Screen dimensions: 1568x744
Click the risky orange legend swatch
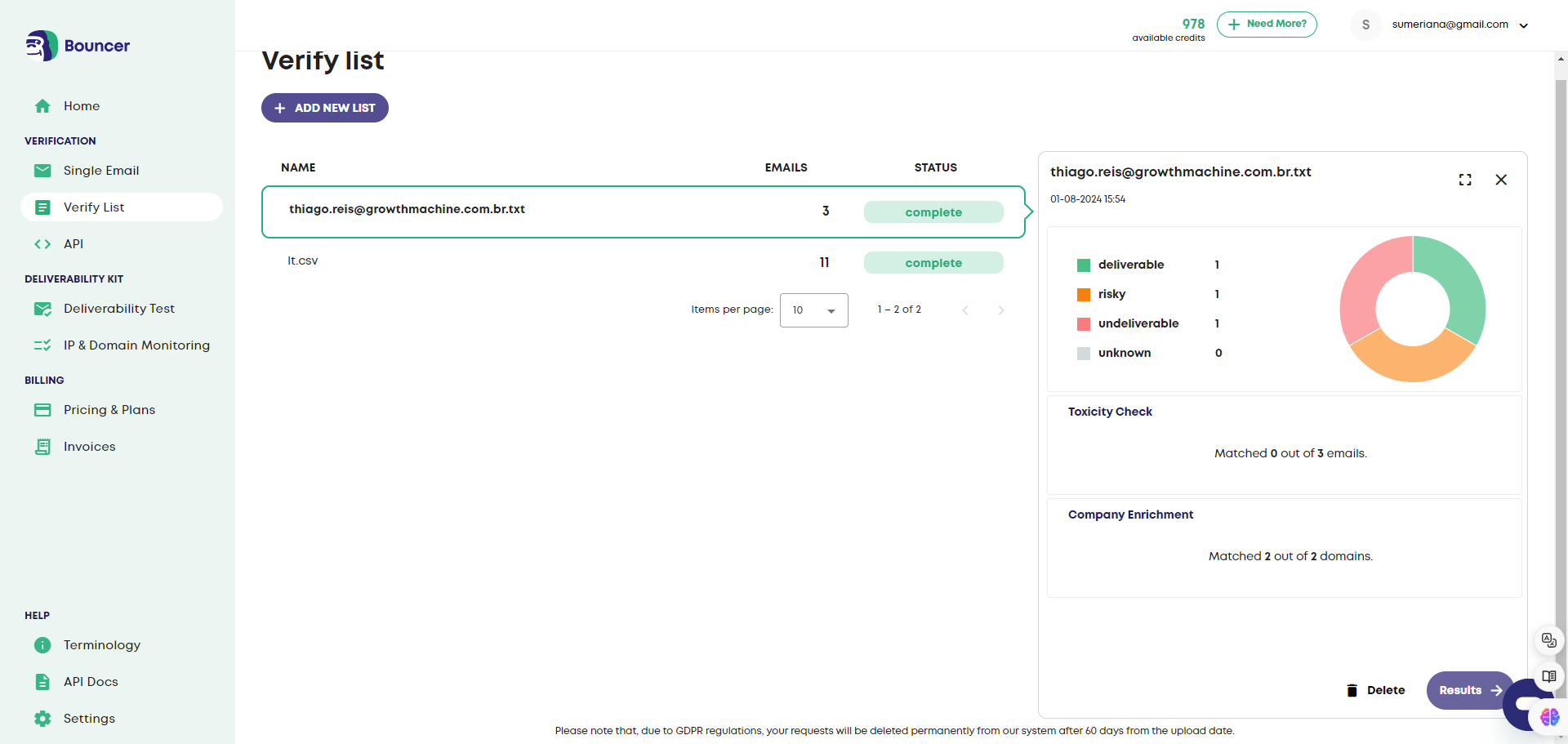[1084, 295]
